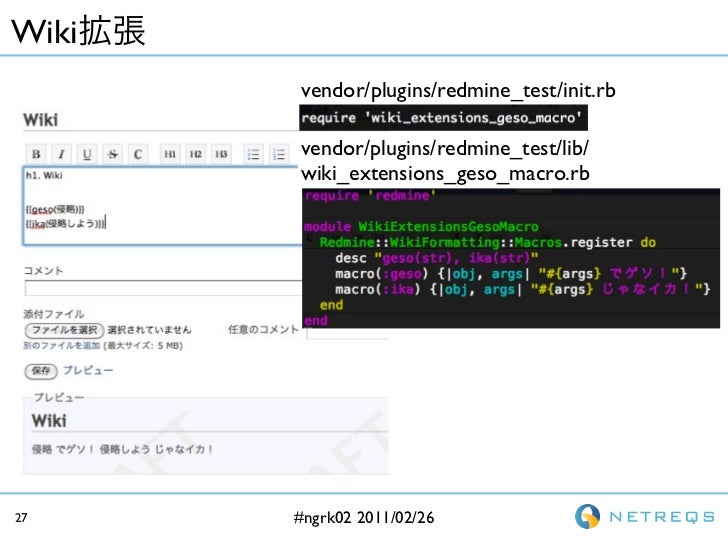Insert inline code with the C button
This screenshot has height=546, width=728.
[138, 154]
